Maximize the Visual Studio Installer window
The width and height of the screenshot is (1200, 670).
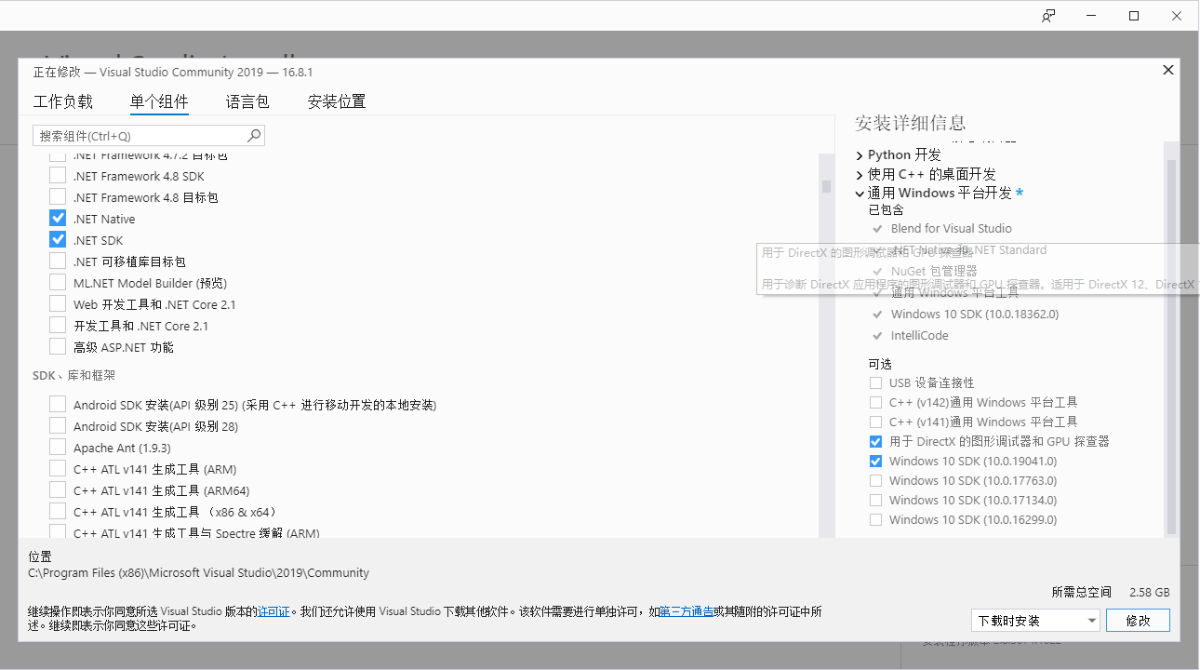point(1134,16)
